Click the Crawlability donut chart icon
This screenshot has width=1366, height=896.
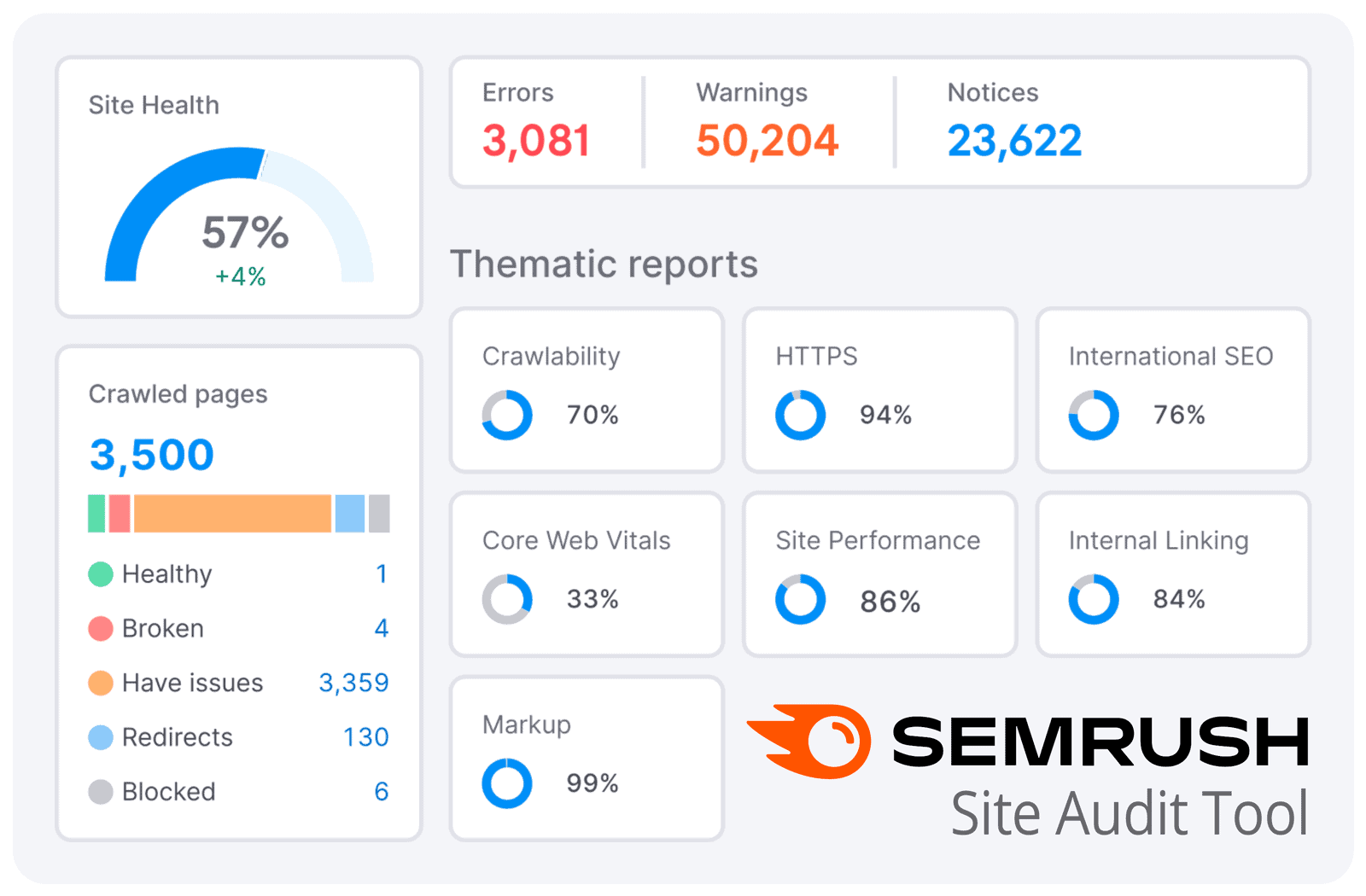pyautogui.click(x=507, y=416)
